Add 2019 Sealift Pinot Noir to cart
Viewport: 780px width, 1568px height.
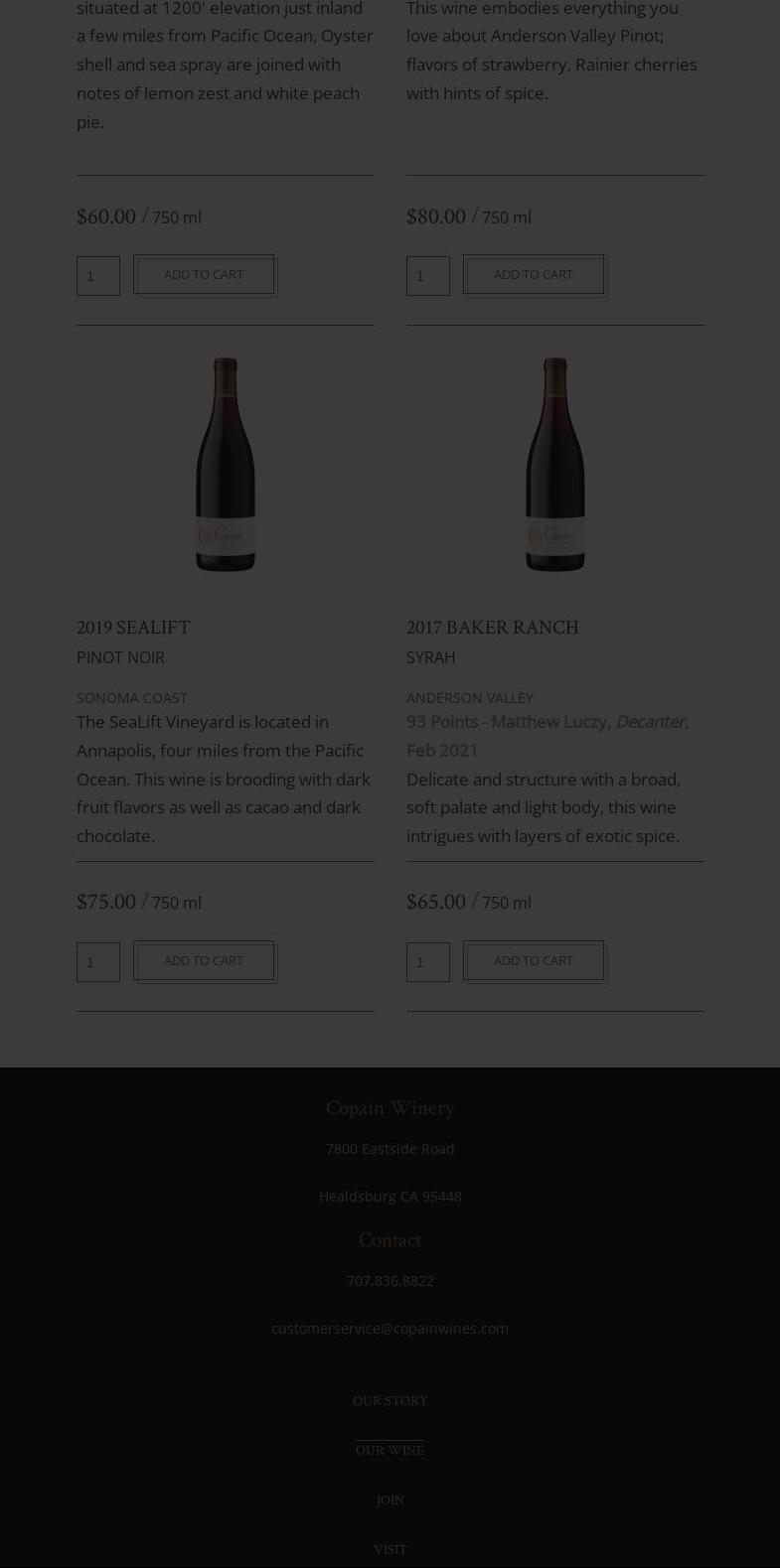click(204, 961)
